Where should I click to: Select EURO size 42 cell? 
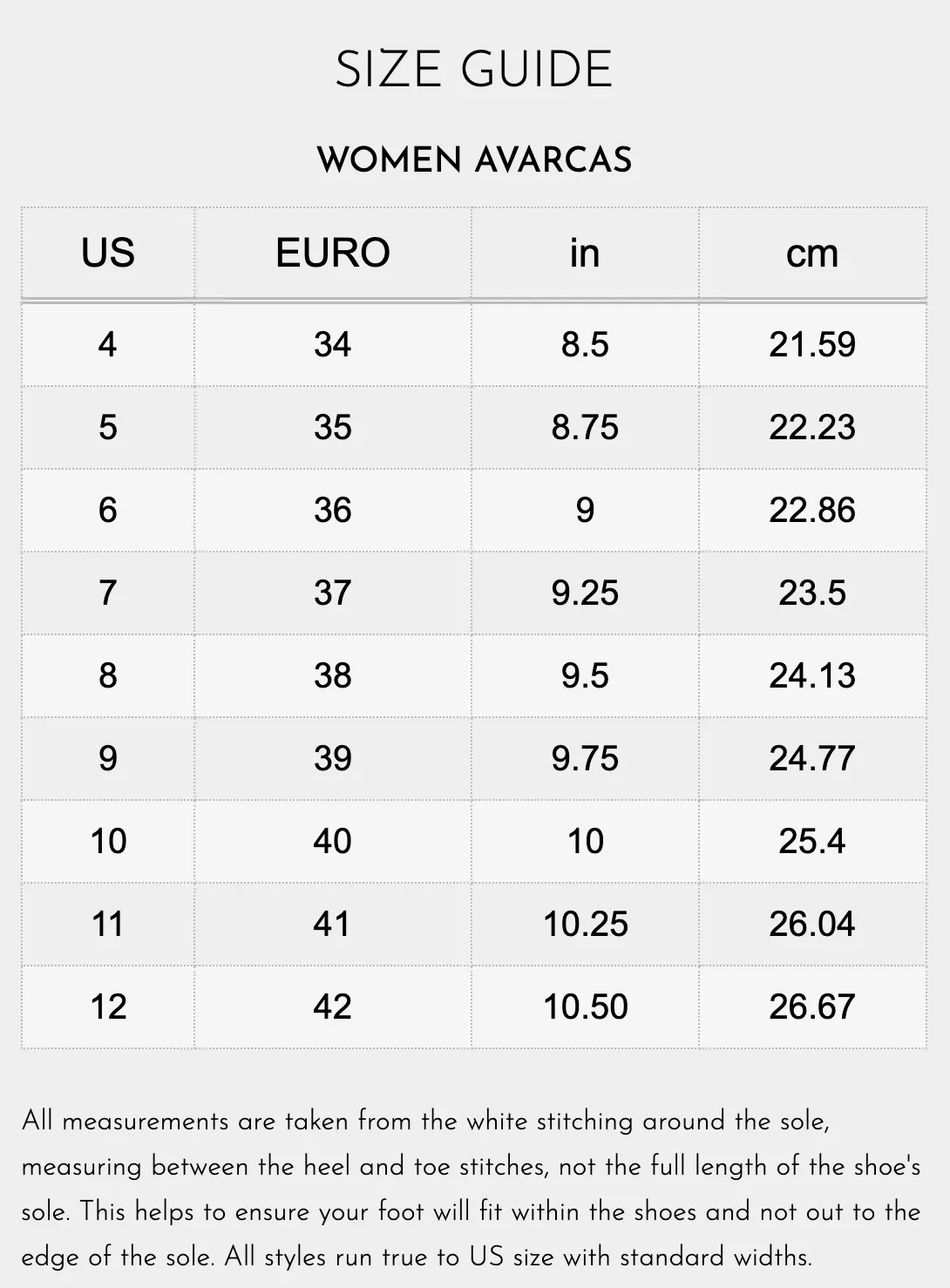coord(333,1007)
